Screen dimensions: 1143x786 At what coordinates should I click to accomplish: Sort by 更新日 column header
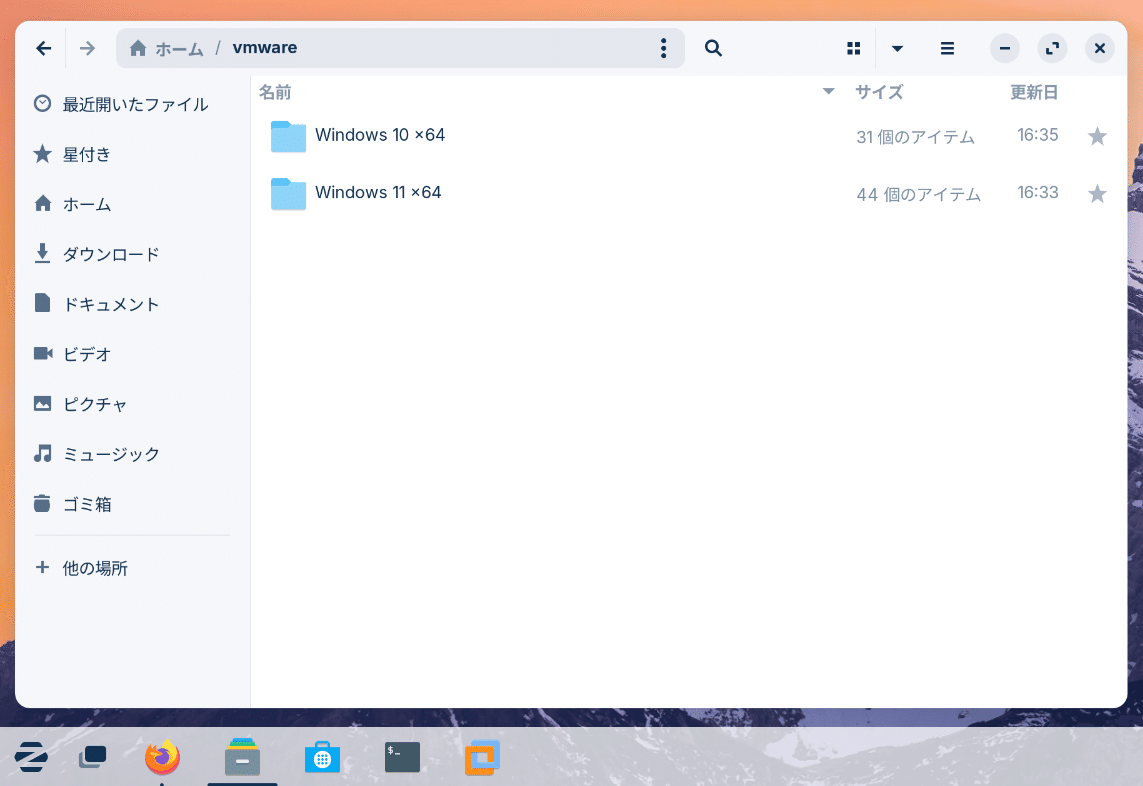[x=1034, y=92]
